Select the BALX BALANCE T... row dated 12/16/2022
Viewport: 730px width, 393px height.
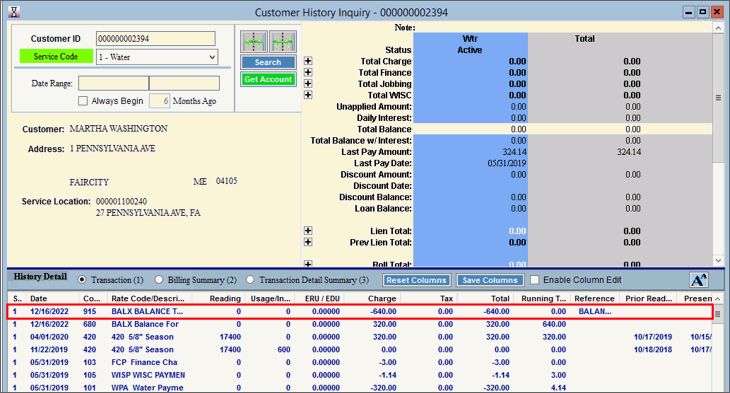click(x=359, y=312)
